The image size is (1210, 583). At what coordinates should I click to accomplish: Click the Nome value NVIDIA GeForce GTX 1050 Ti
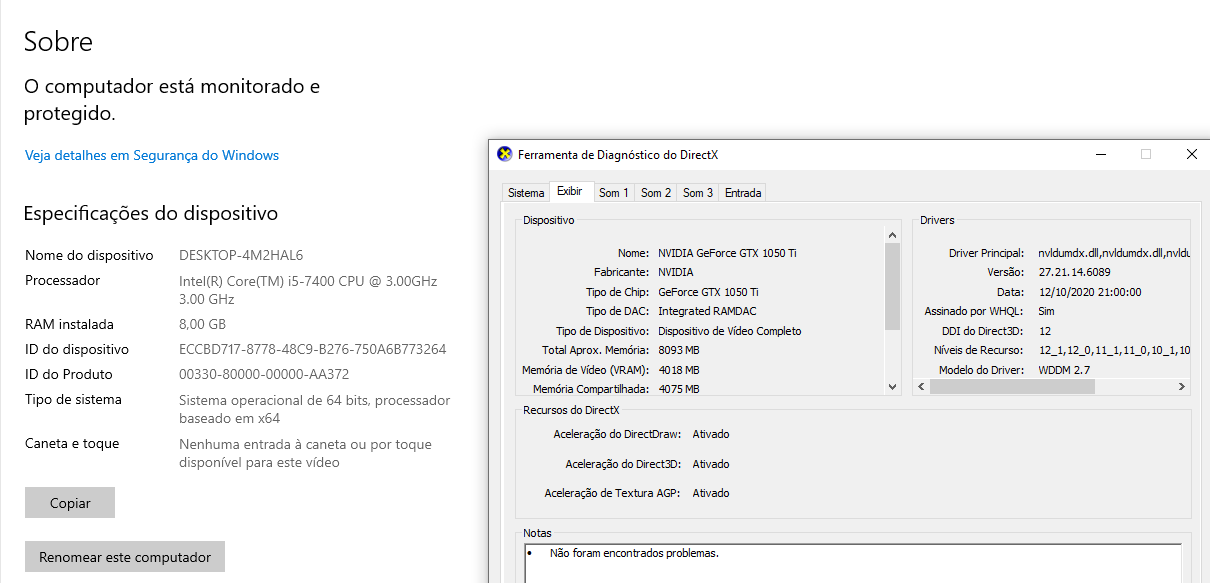727,253
